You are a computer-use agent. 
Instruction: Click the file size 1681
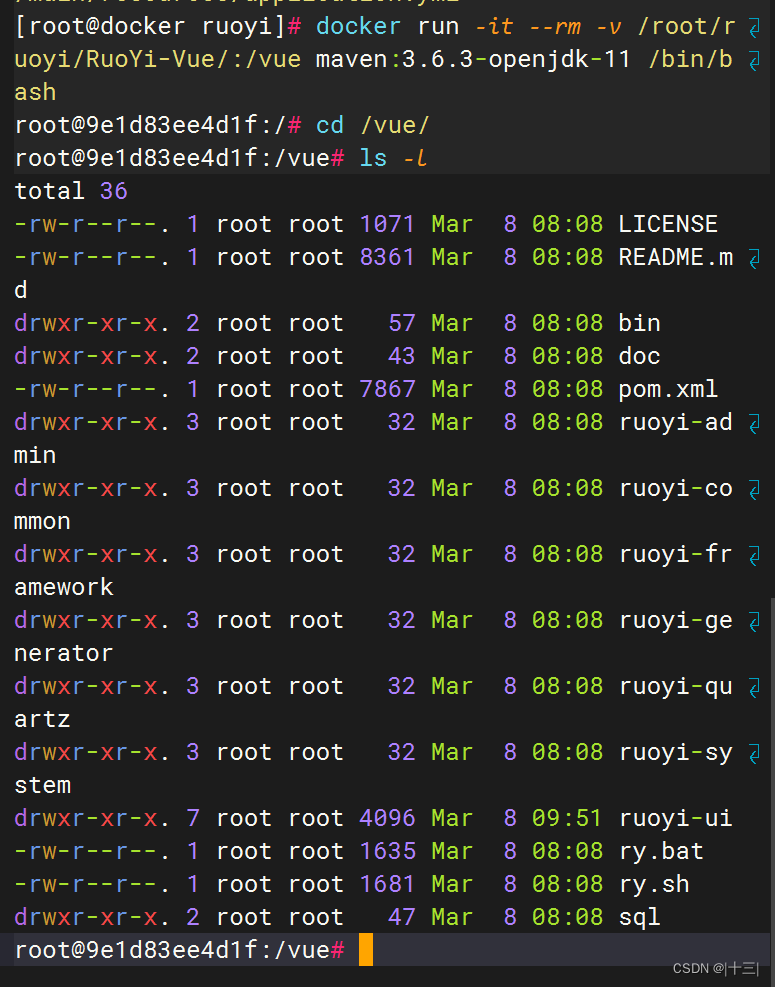pos(387,884)
